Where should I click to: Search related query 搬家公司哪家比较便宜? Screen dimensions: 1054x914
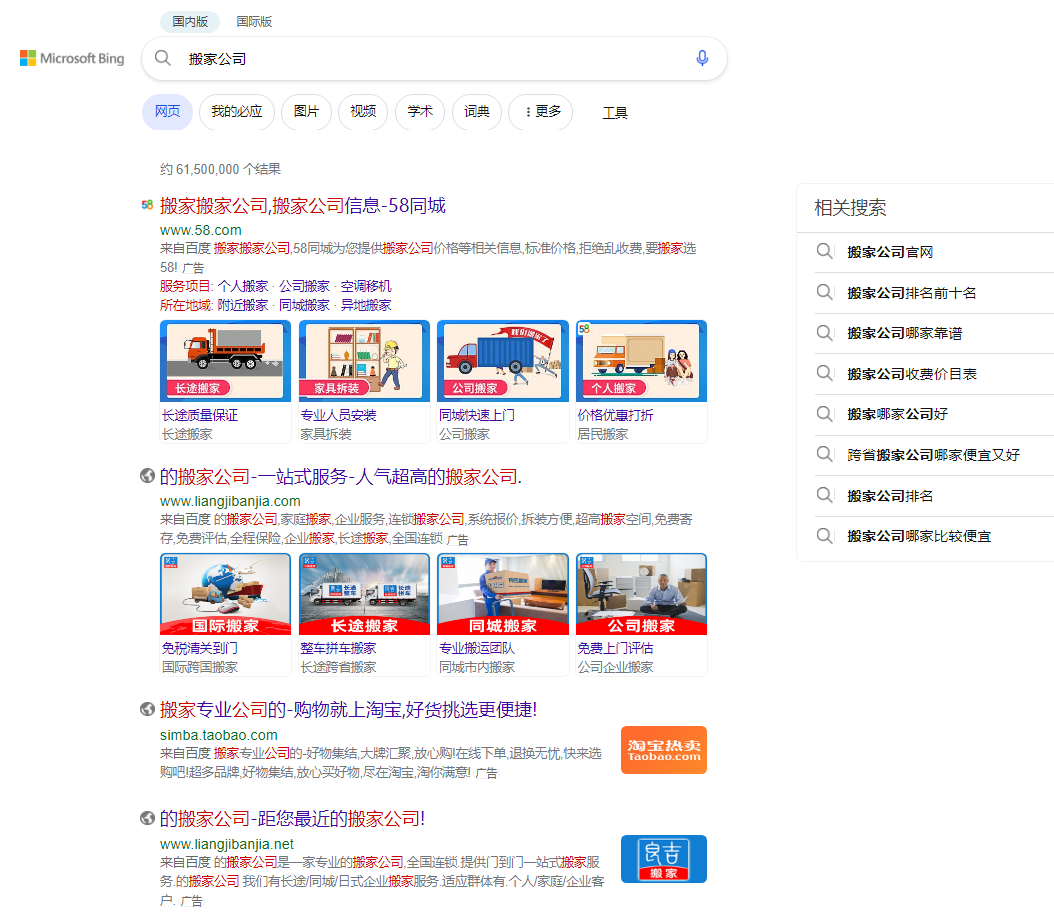[919, 536]
